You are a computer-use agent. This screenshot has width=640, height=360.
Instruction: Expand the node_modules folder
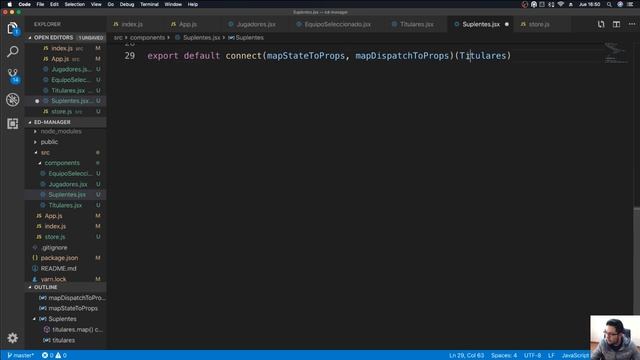36,131
